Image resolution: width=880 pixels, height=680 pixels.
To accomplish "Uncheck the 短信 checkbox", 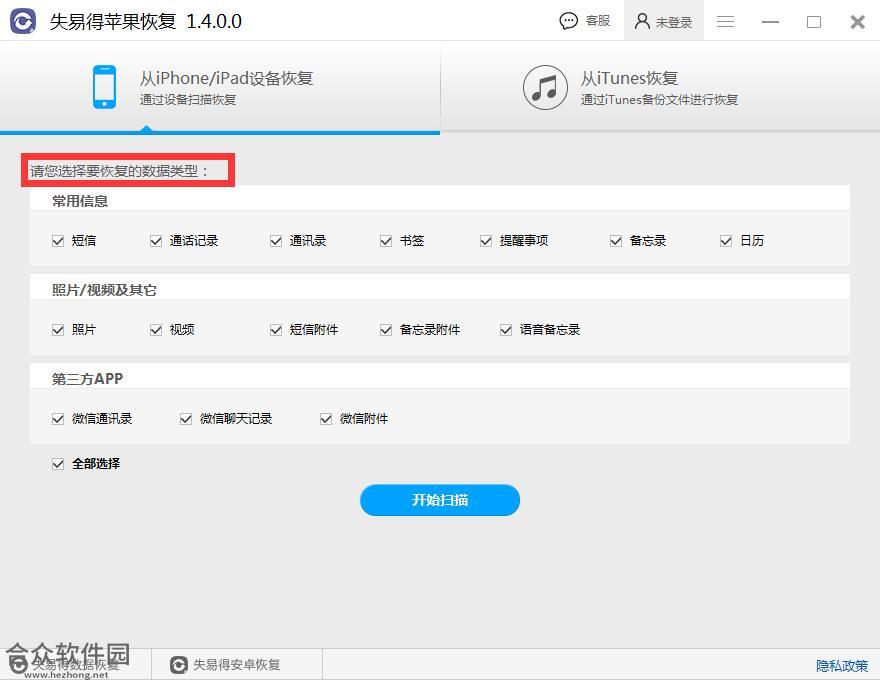I will (x=58, y=241).
